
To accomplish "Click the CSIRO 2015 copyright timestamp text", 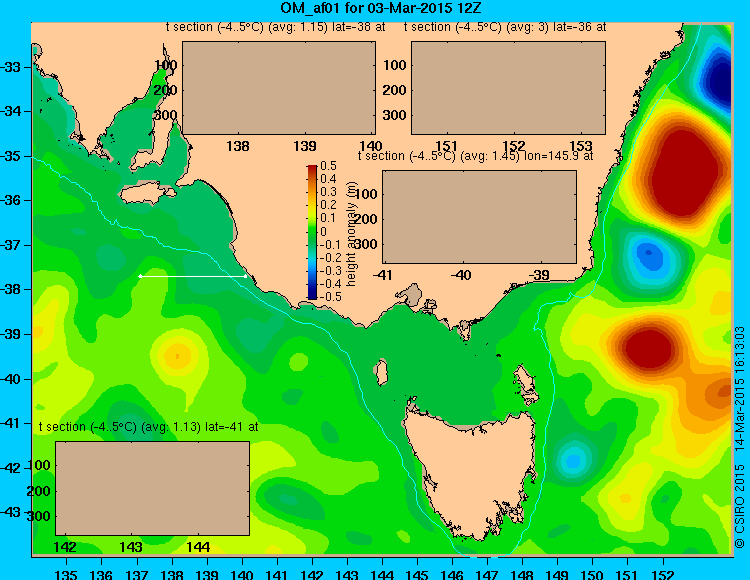I will point(740,437).
